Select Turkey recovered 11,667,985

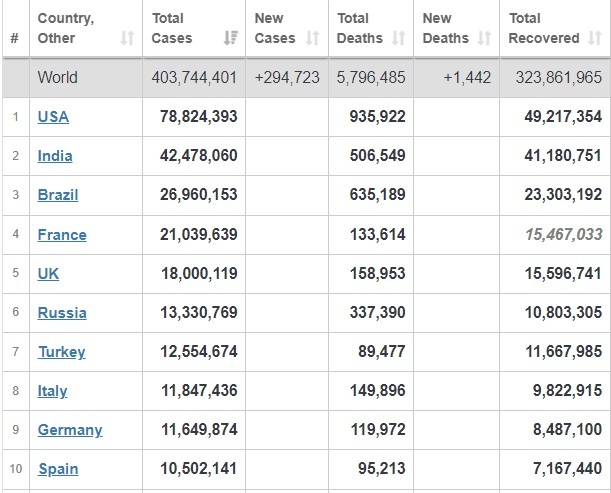[x=563, y=352]
